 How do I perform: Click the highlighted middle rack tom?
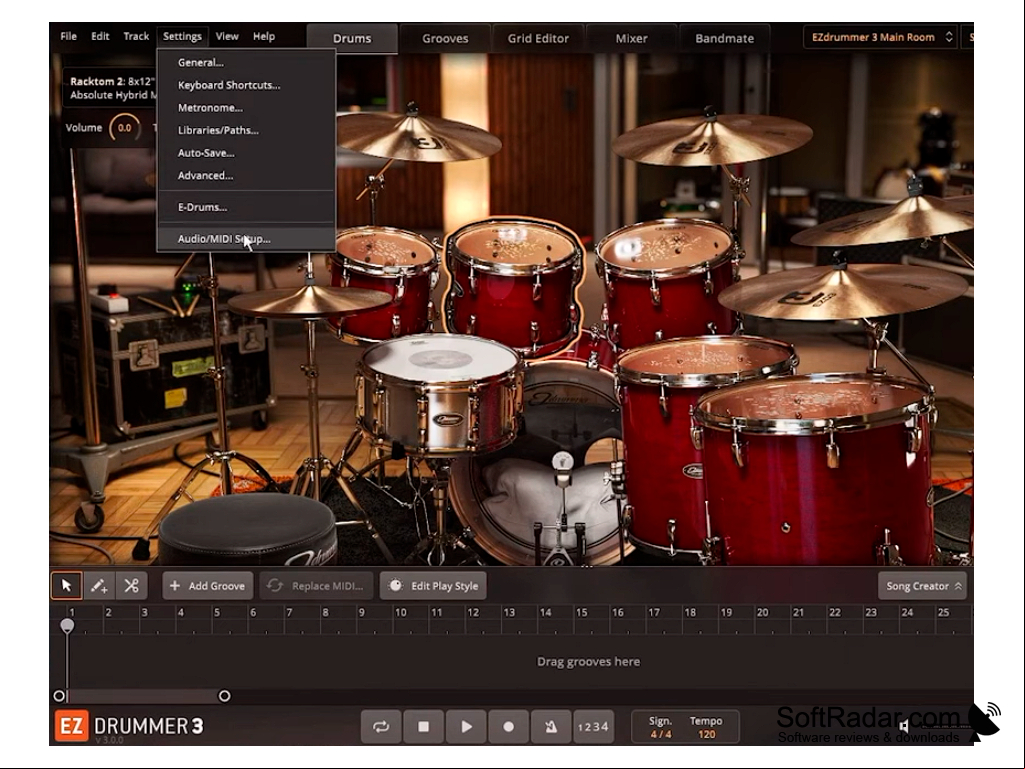coord(514,288)
